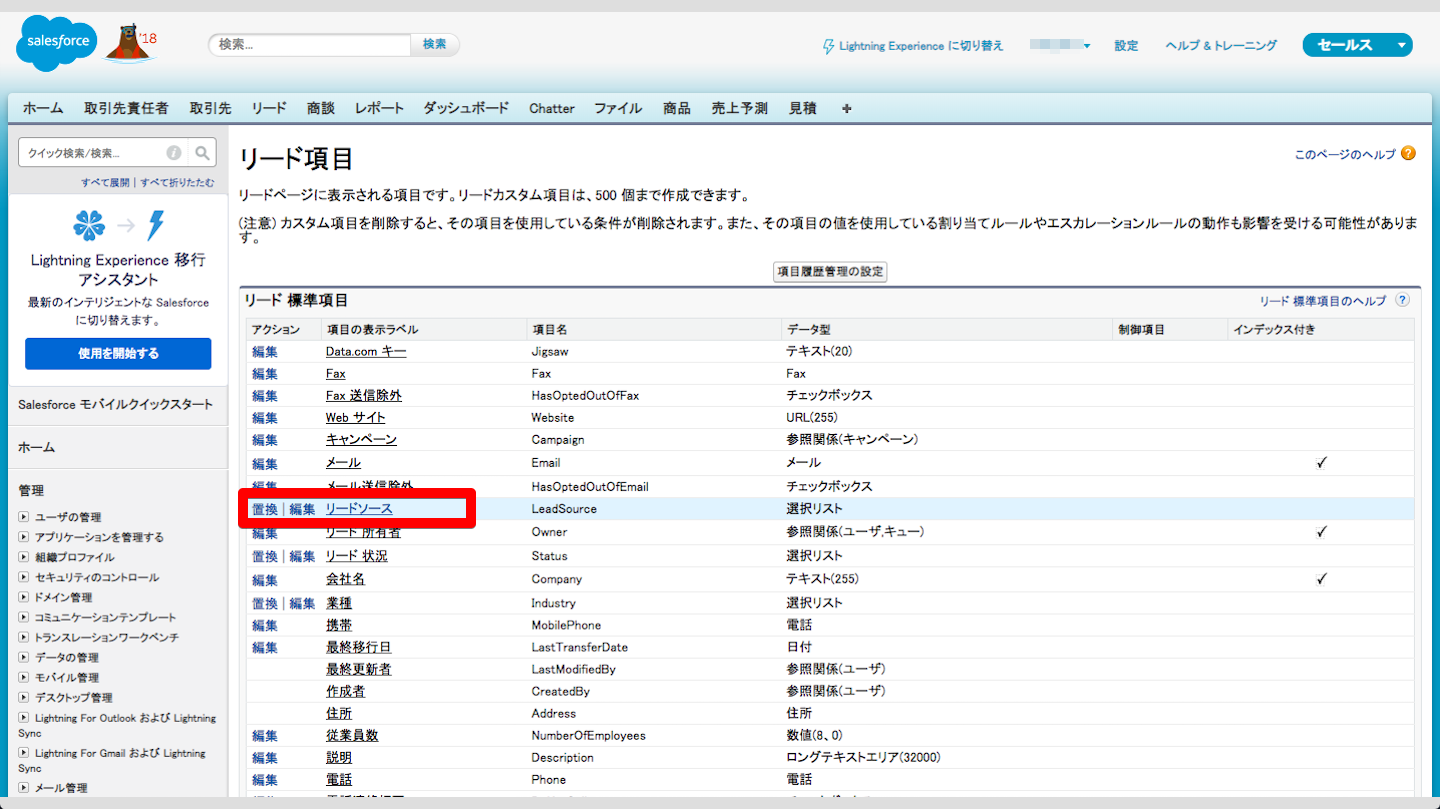Expand the トランスレーションワークベンチ section
The image size is (1440, 809).
(23, 637)
